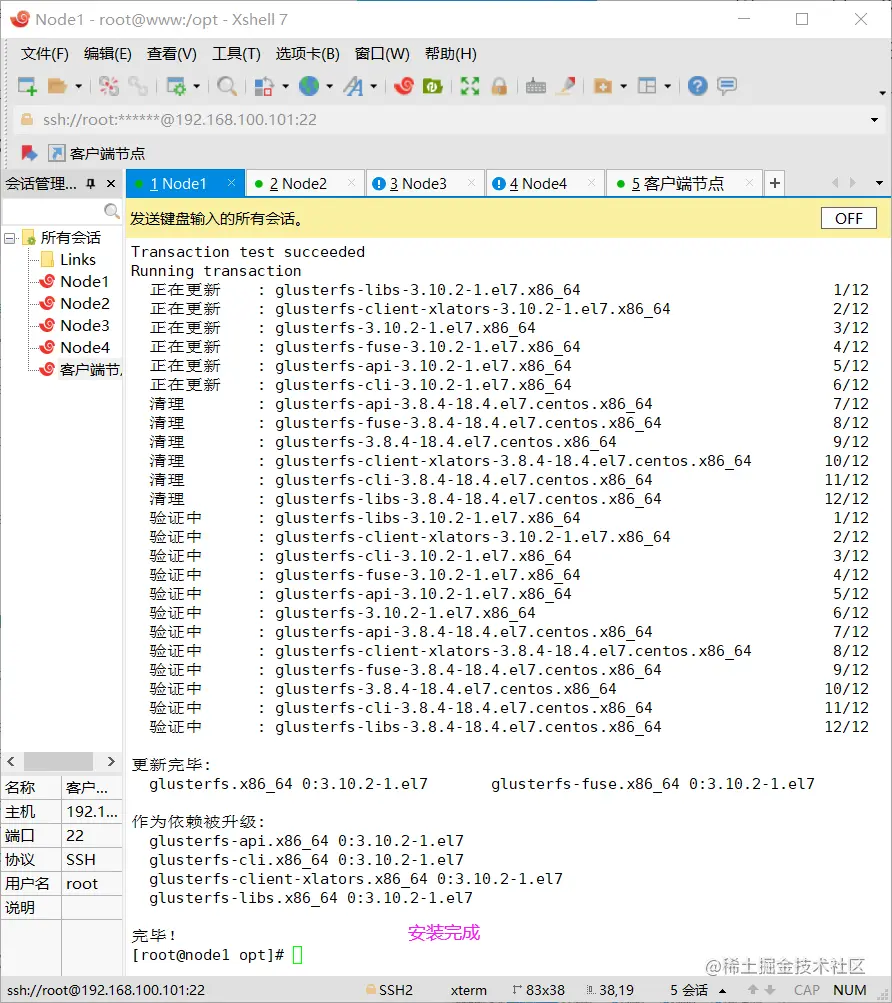
Task: Expand the open session folder dropdown
Action: pyautogui.click(x=78, y=86)
